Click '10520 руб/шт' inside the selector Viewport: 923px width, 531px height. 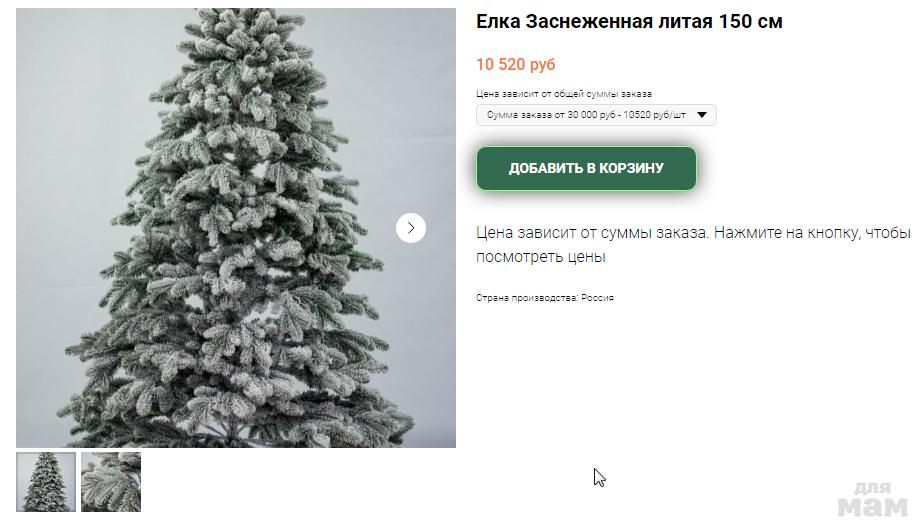click(655, 115)
